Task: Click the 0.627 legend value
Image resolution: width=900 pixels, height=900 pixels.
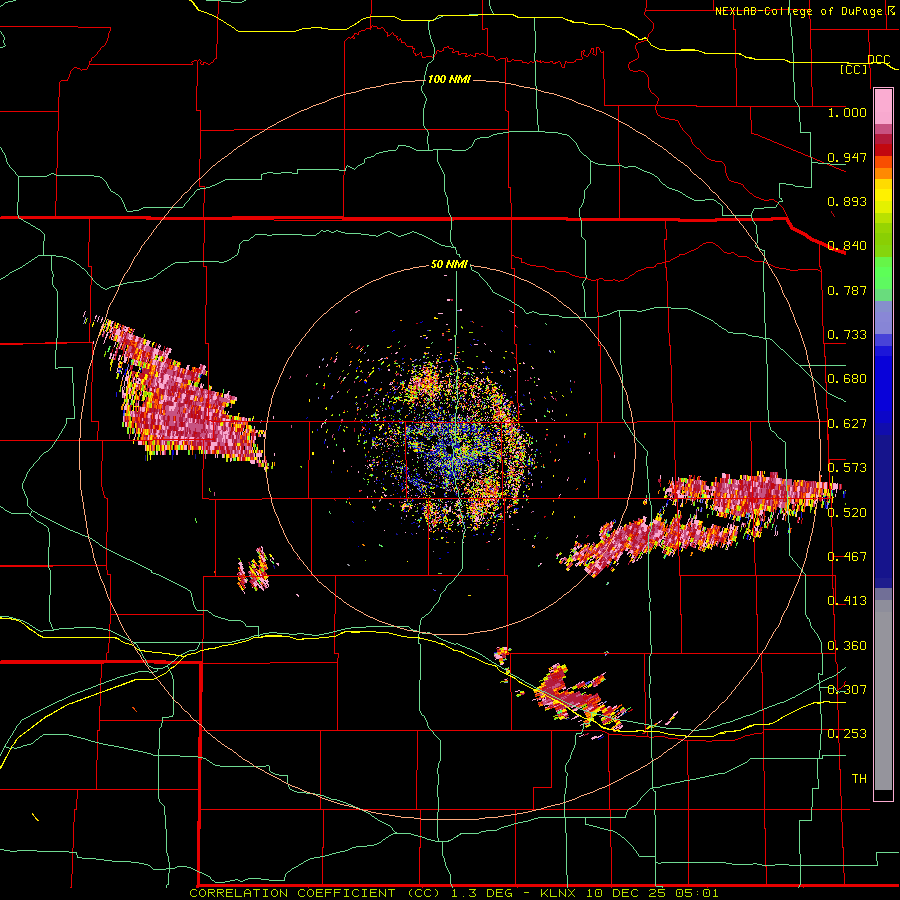Action: coord(847,424)
